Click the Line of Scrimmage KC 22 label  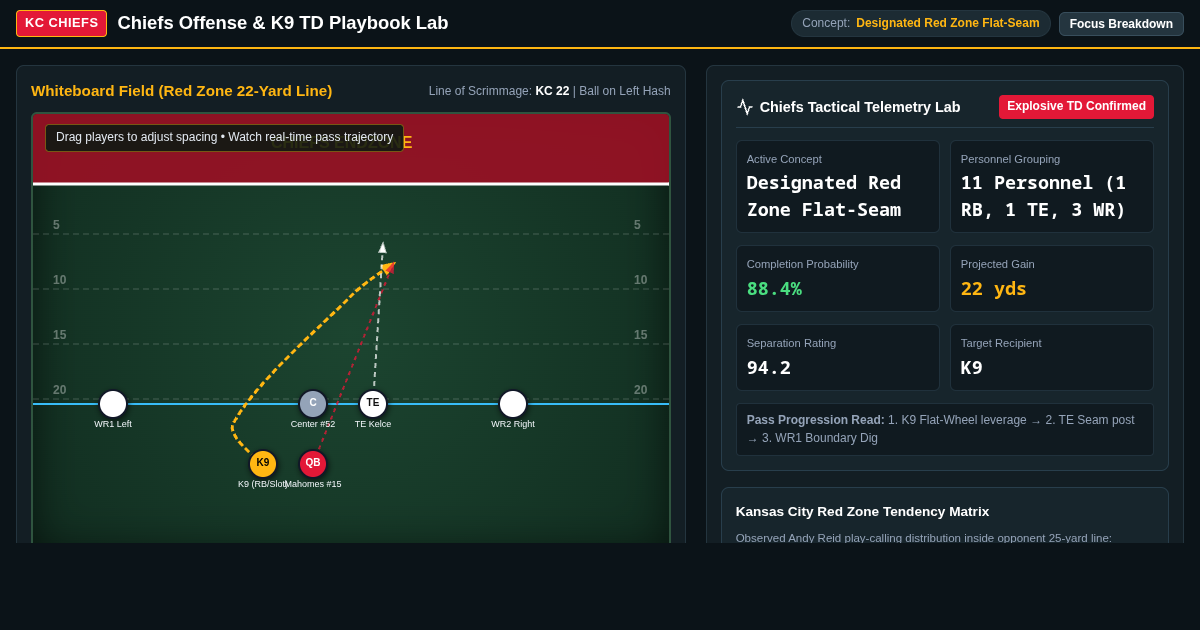[550, 91]
